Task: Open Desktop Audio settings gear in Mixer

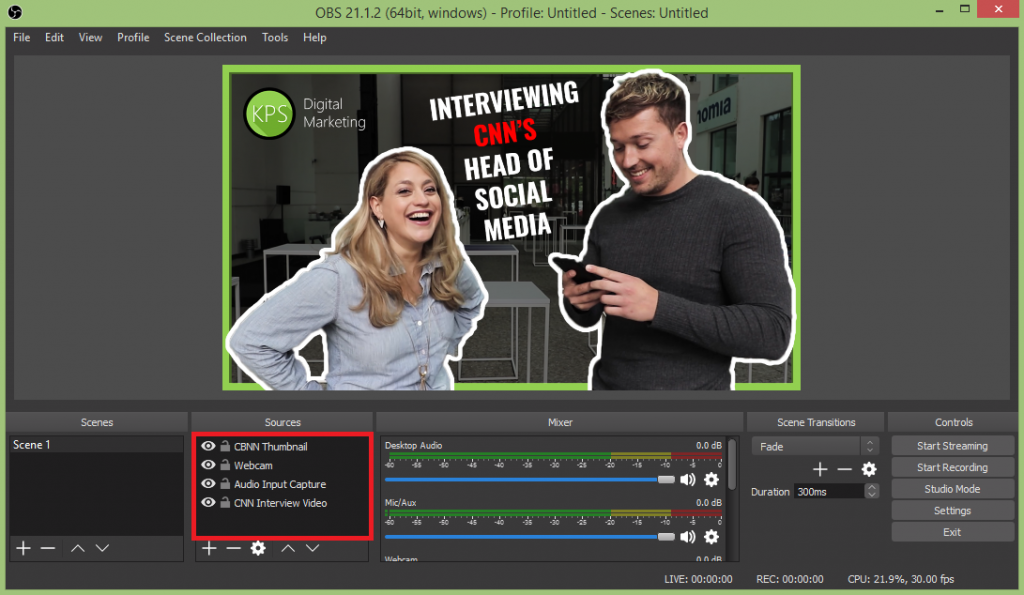Action: pyautogui.click(x=711, y=480)
